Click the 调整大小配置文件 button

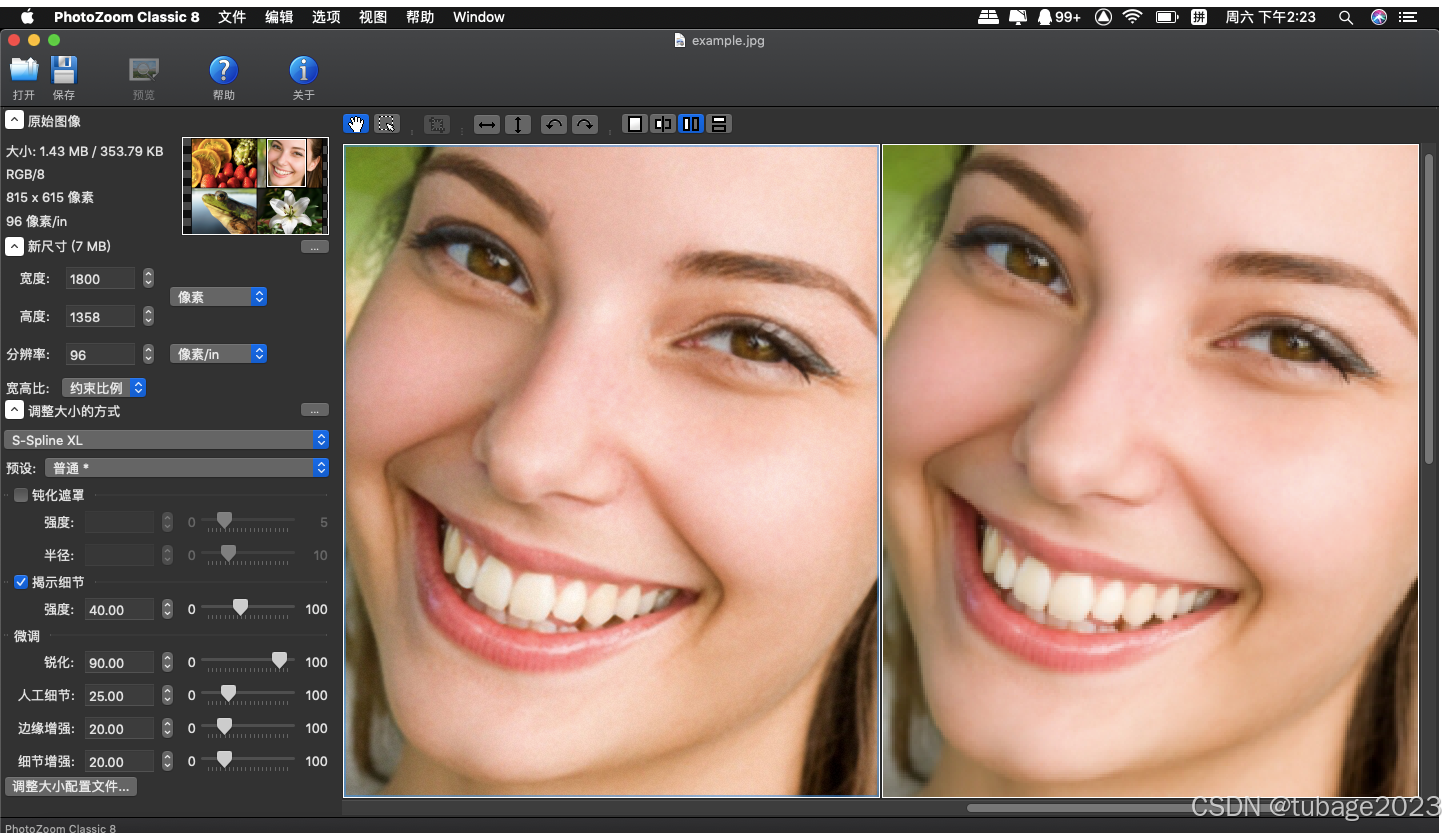(71, 787)
